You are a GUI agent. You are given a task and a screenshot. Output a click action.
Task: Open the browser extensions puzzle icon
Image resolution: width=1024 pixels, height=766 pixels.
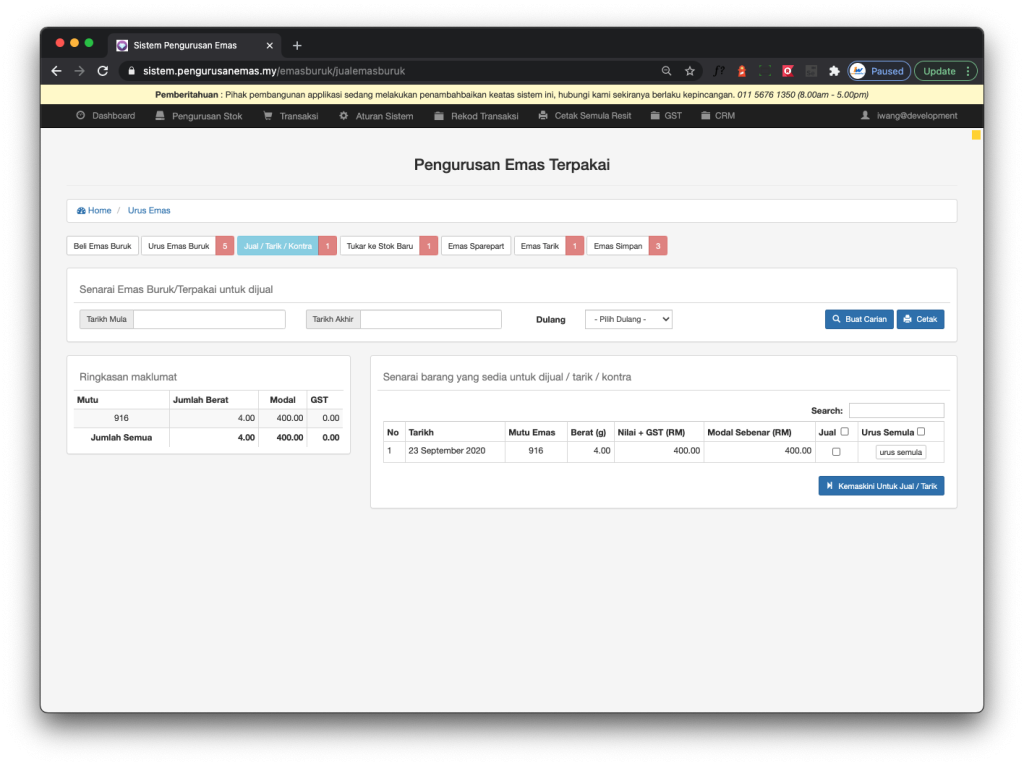834,71
